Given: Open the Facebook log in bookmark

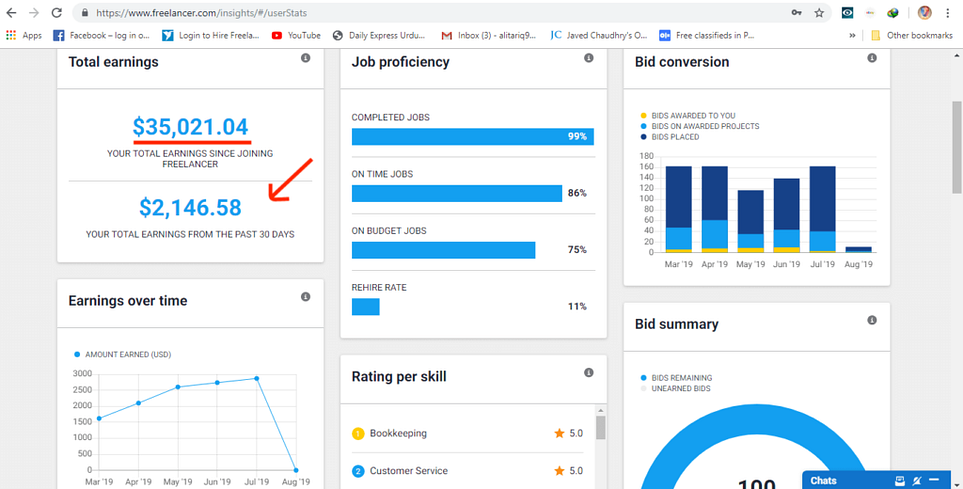Looking at the screenshot, I should (x=101, y=36).
